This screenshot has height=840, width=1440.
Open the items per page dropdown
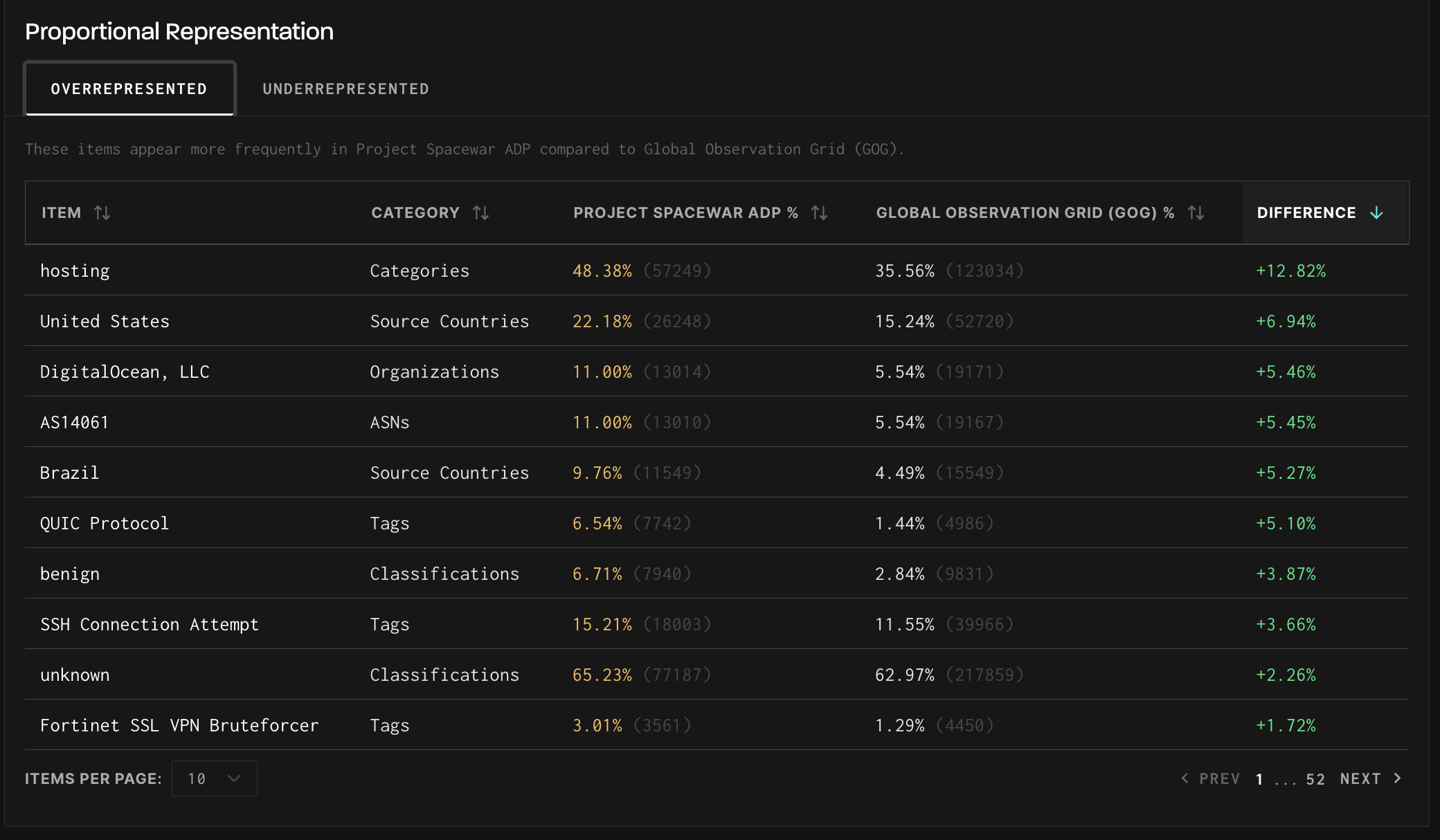(x=214, y=778)
